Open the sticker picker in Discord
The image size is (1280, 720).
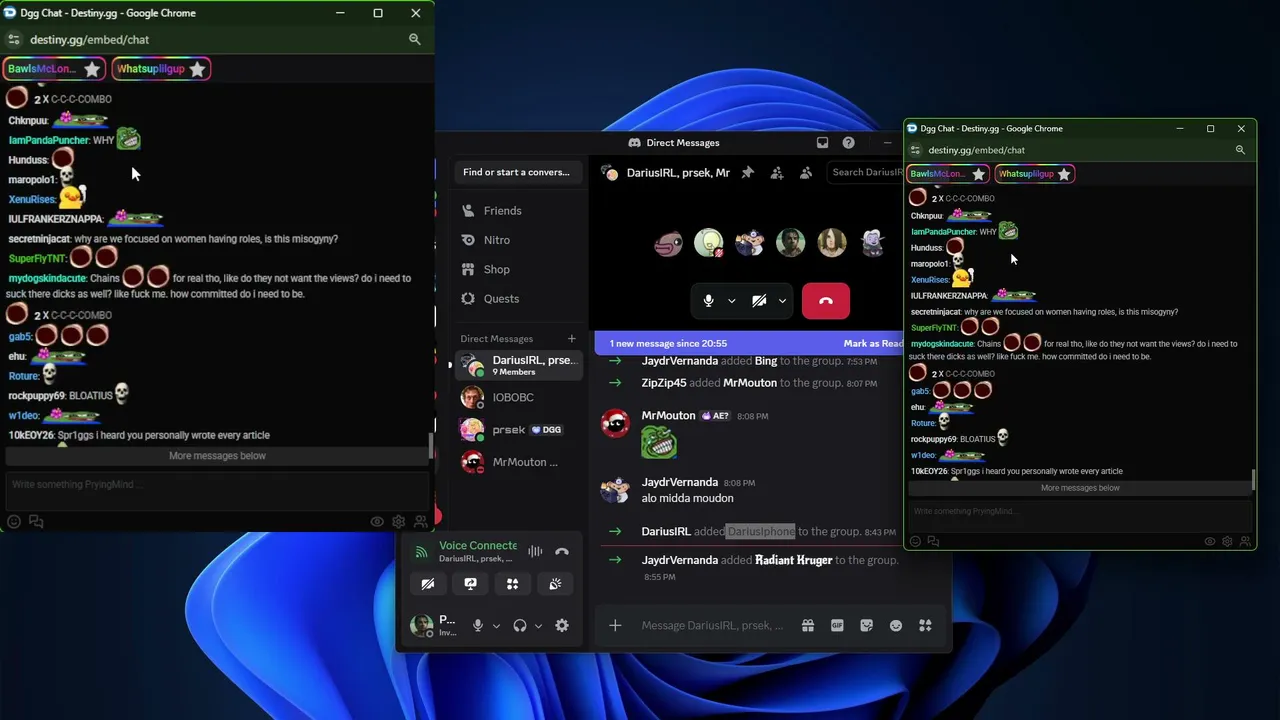point(866,626)
